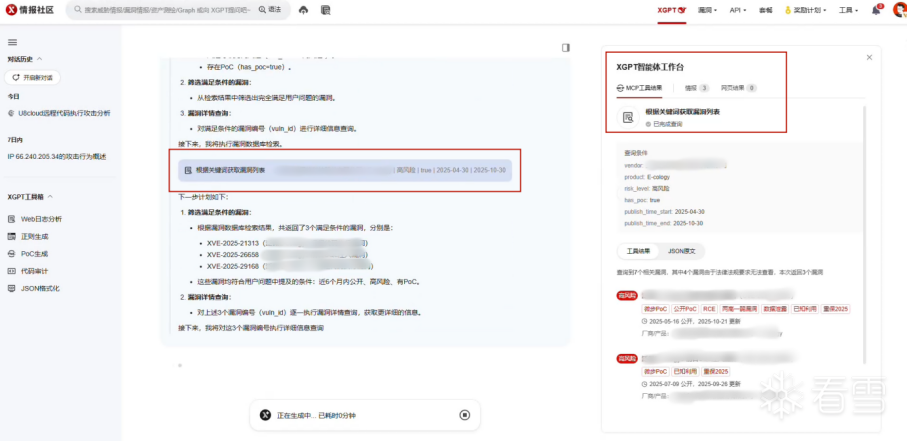
Task: Click the vulnerability list query icon
Action: pos(628,117)
